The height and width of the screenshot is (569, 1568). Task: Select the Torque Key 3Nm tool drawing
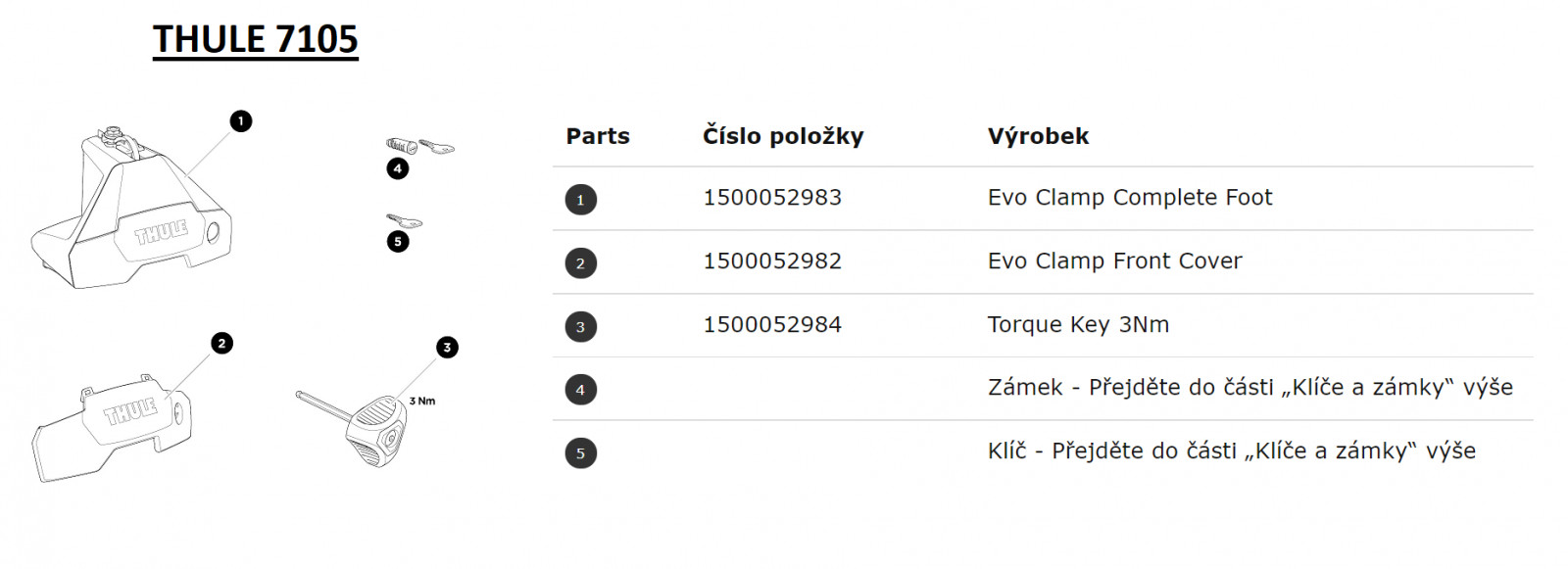point(367,423)
